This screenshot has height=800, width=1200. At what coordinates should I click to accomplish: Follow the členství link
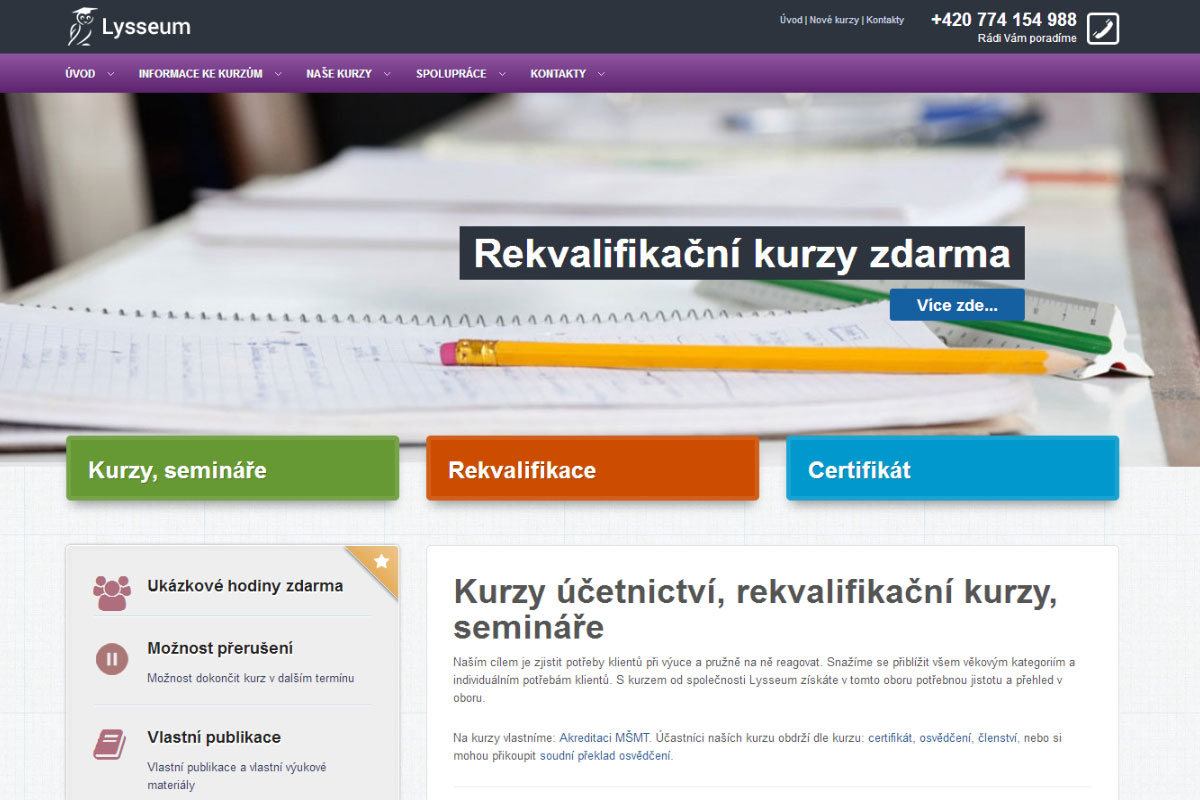(997, 738)
